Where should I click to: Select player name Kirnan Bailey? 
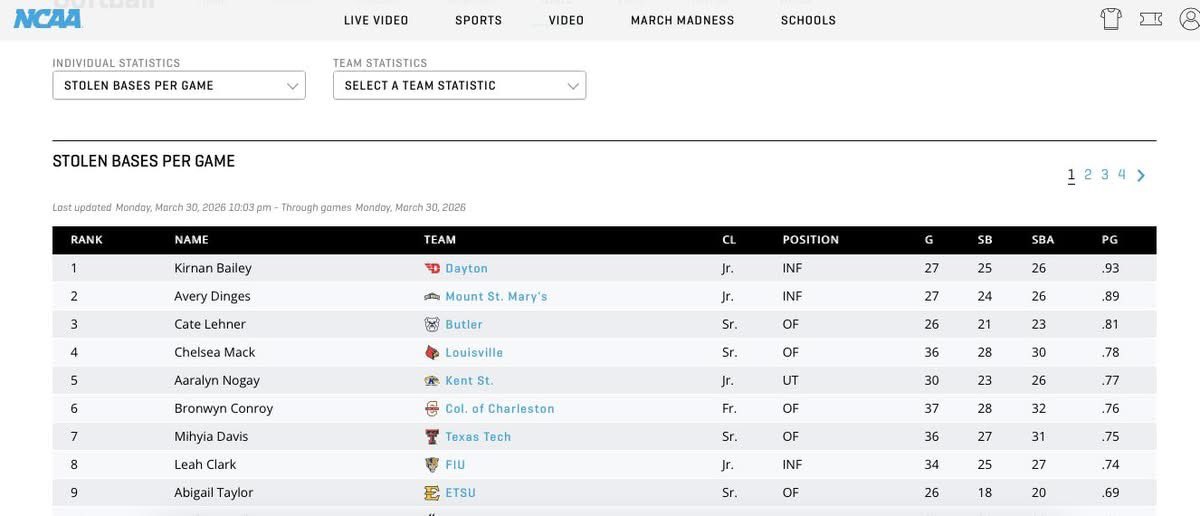(x=213, y=268)
